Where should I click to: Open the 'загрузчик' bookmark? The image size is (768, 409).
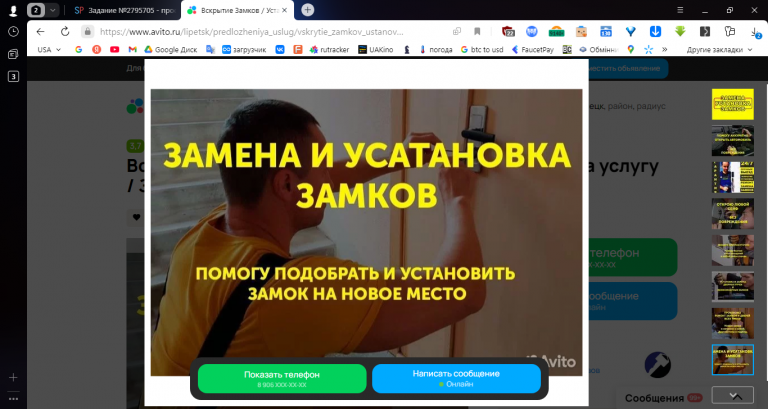[244, 49]
